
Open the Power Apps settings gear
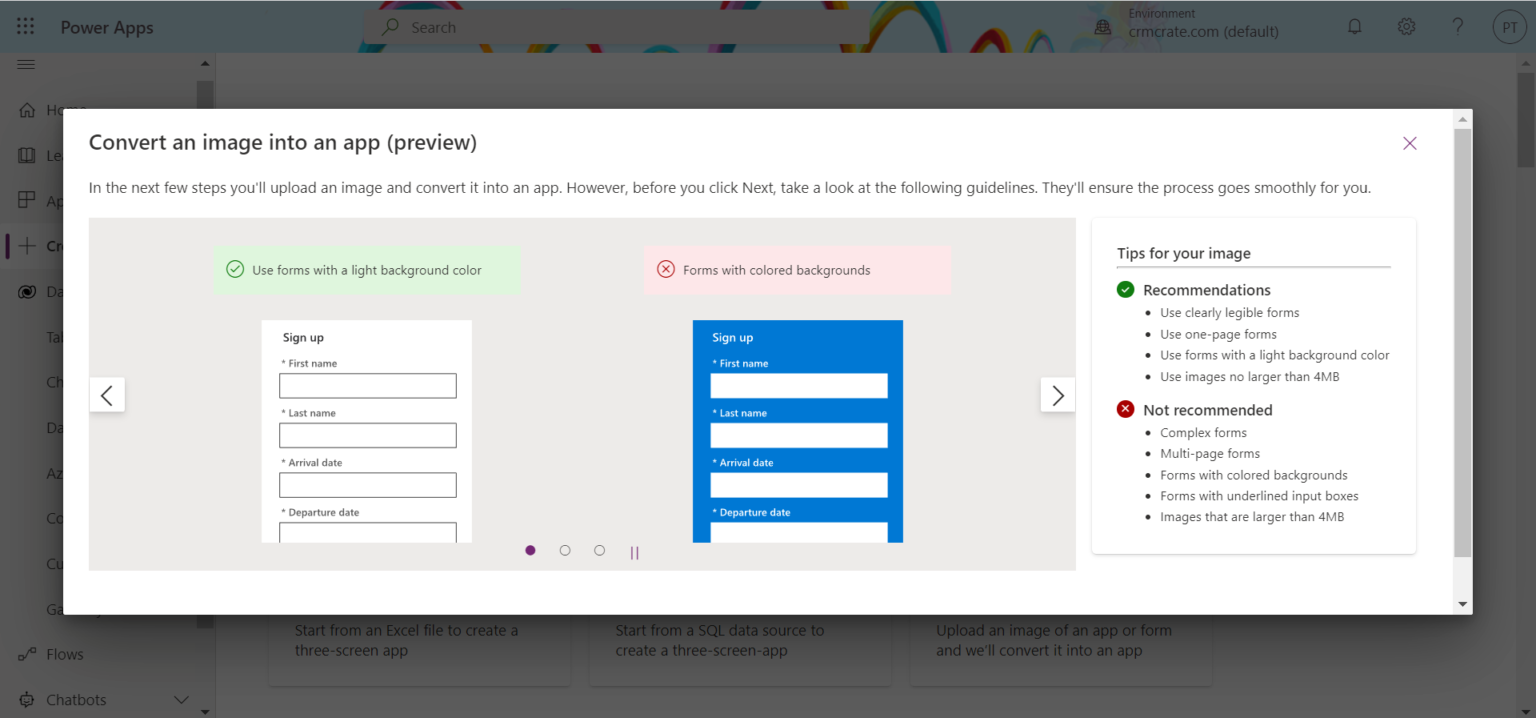point(1406,27)
